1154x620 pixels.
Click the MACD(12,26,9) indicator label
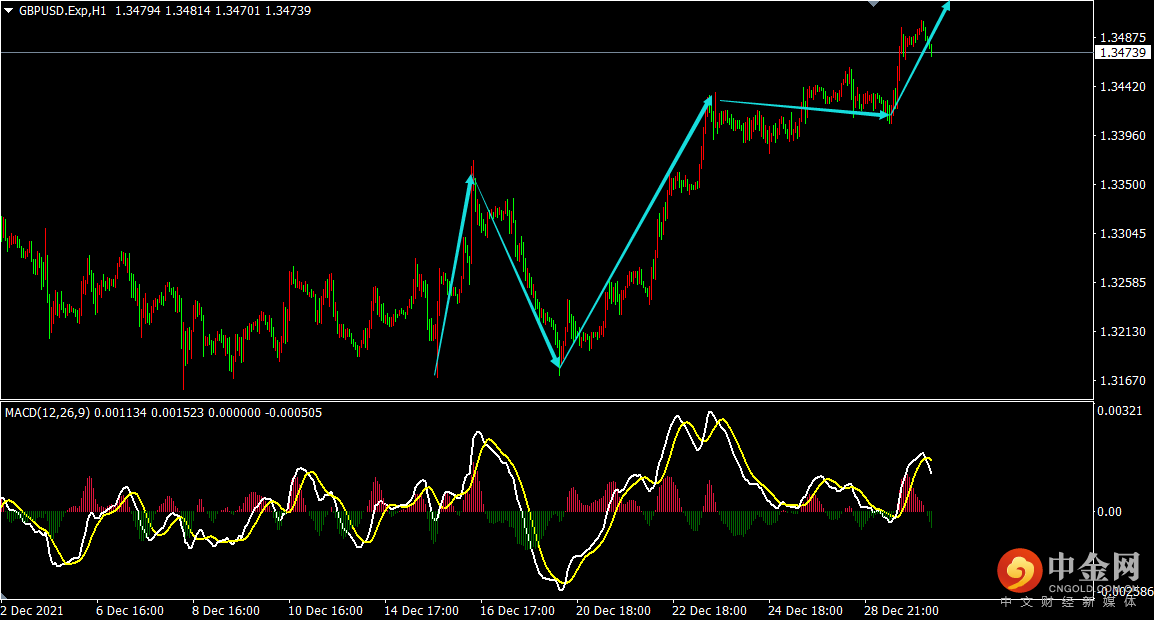point(47,413)
